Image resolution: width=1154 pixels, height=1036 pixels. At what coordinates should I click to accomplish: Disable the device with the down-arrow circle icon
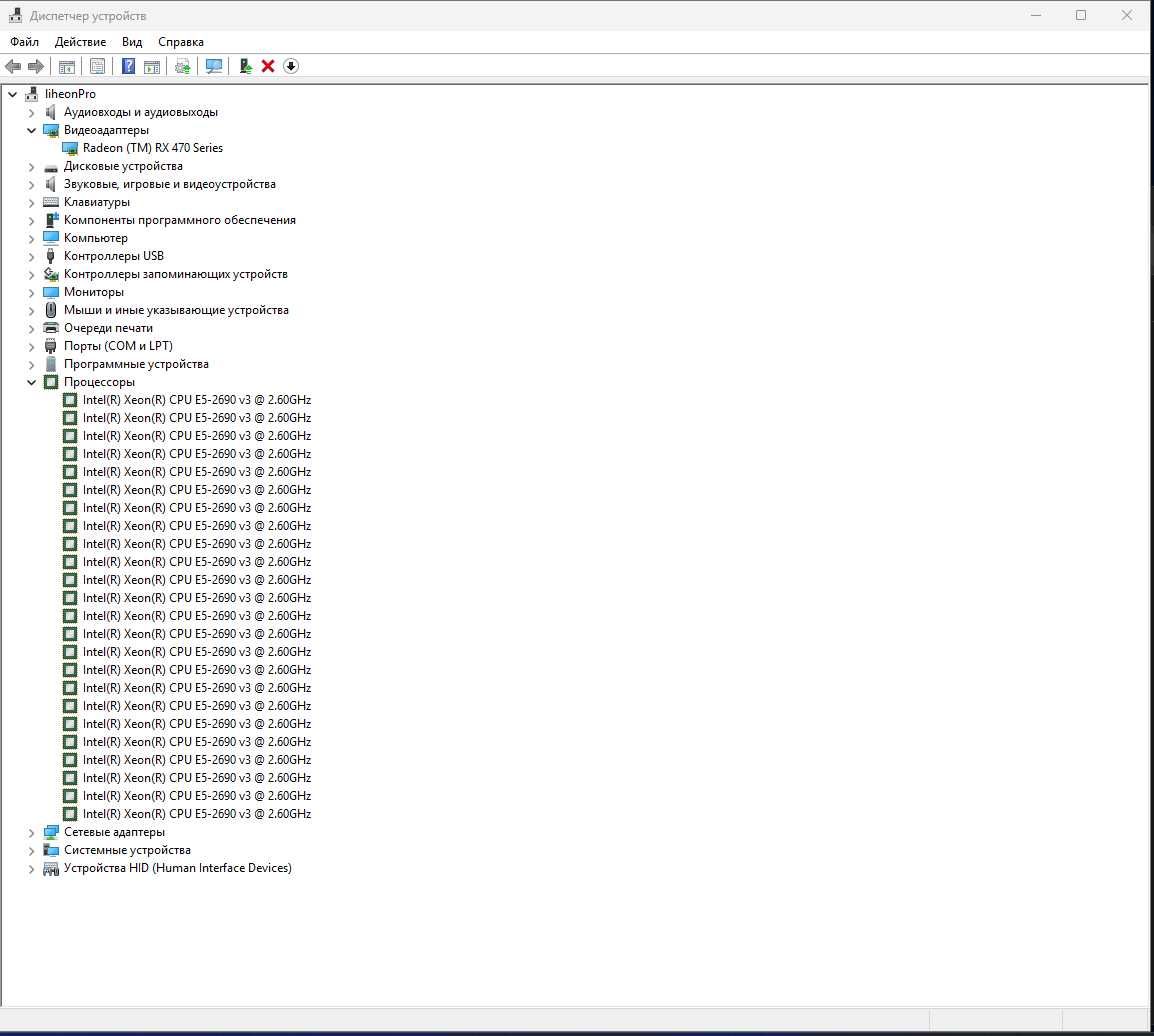291,66
